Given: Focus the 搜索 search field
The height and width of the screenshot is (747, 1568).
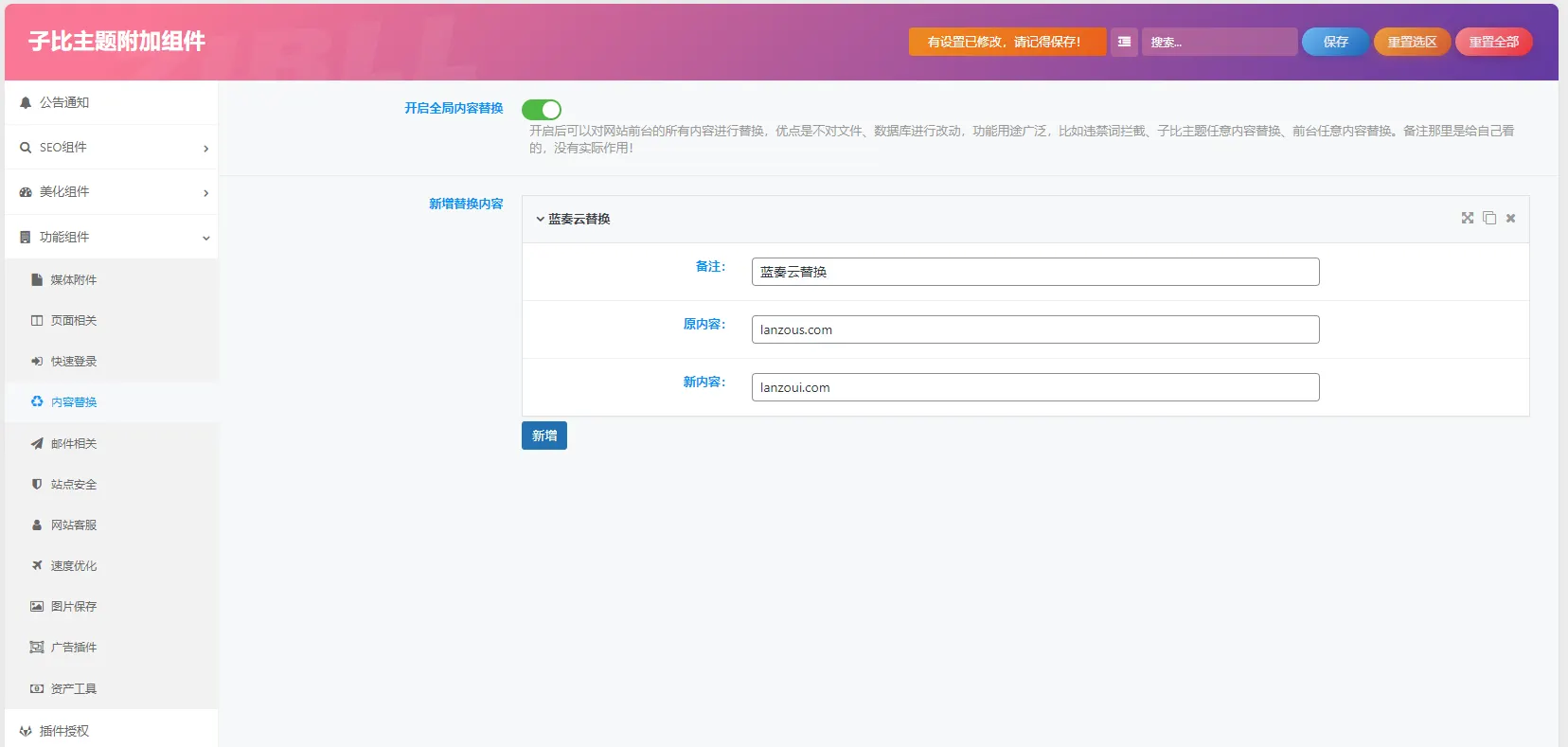Looking at the screenshot, I should [1220, 42].
